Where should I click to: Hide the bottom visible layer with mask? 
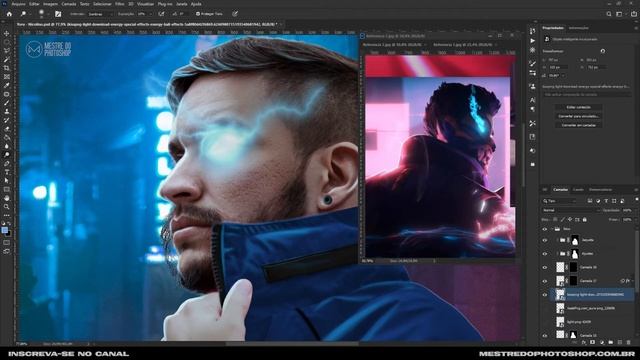[x=545, y=335]
